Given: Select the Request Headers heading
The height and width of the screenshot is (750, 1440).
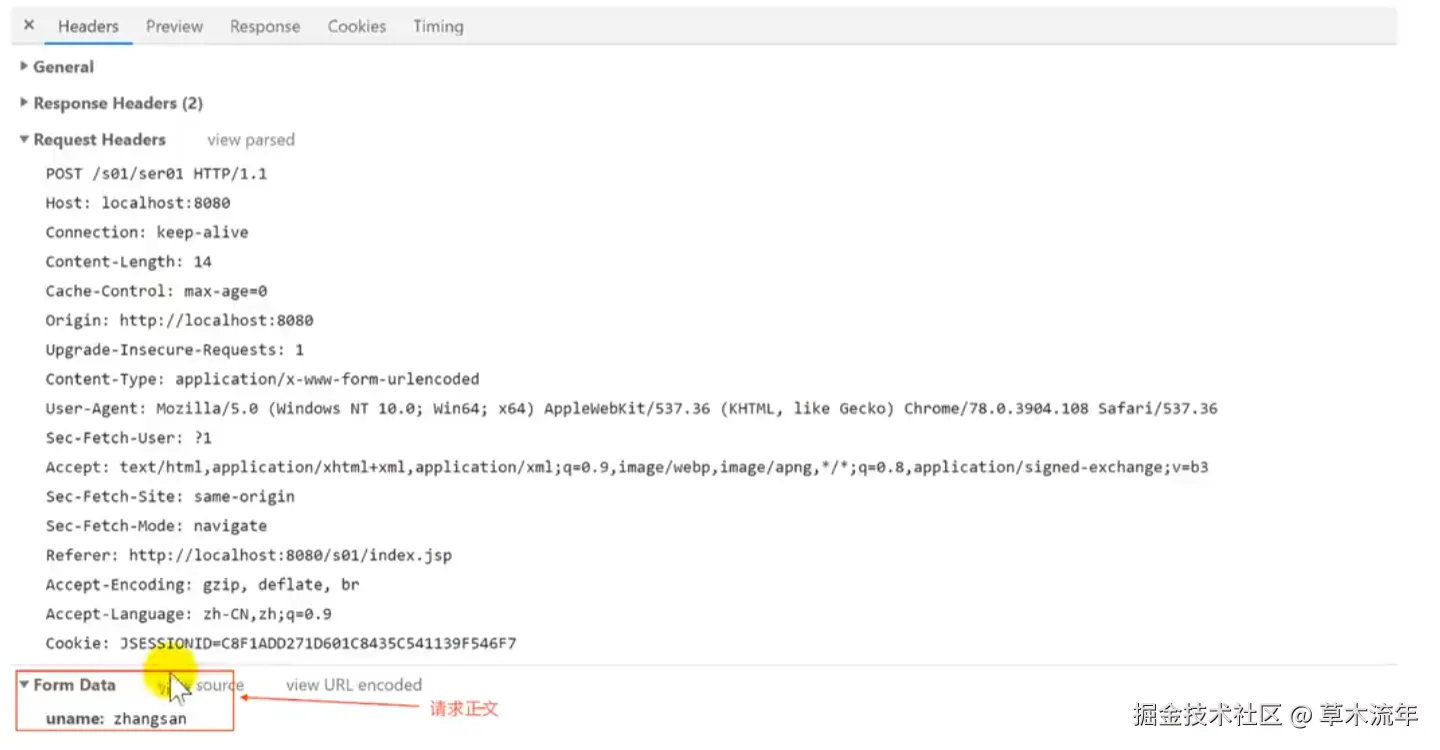Looking at the screenshot, I should 99,140.
